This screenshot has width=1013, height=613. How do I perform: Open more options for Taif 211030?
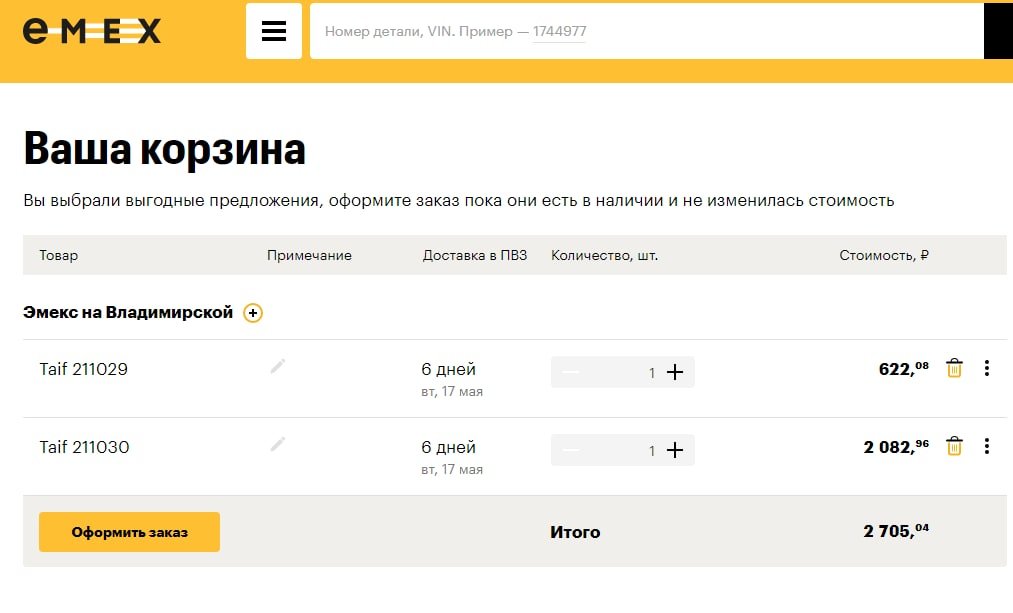coord(987,446)
